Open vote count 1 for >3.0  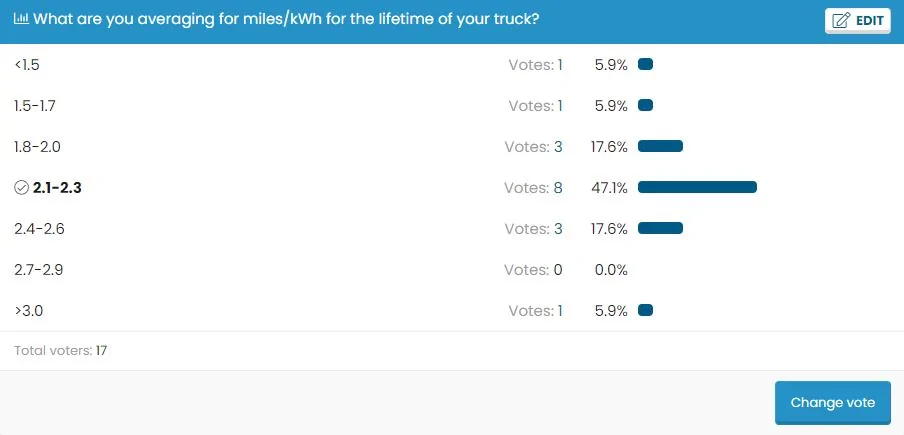(x=560, y=310)
